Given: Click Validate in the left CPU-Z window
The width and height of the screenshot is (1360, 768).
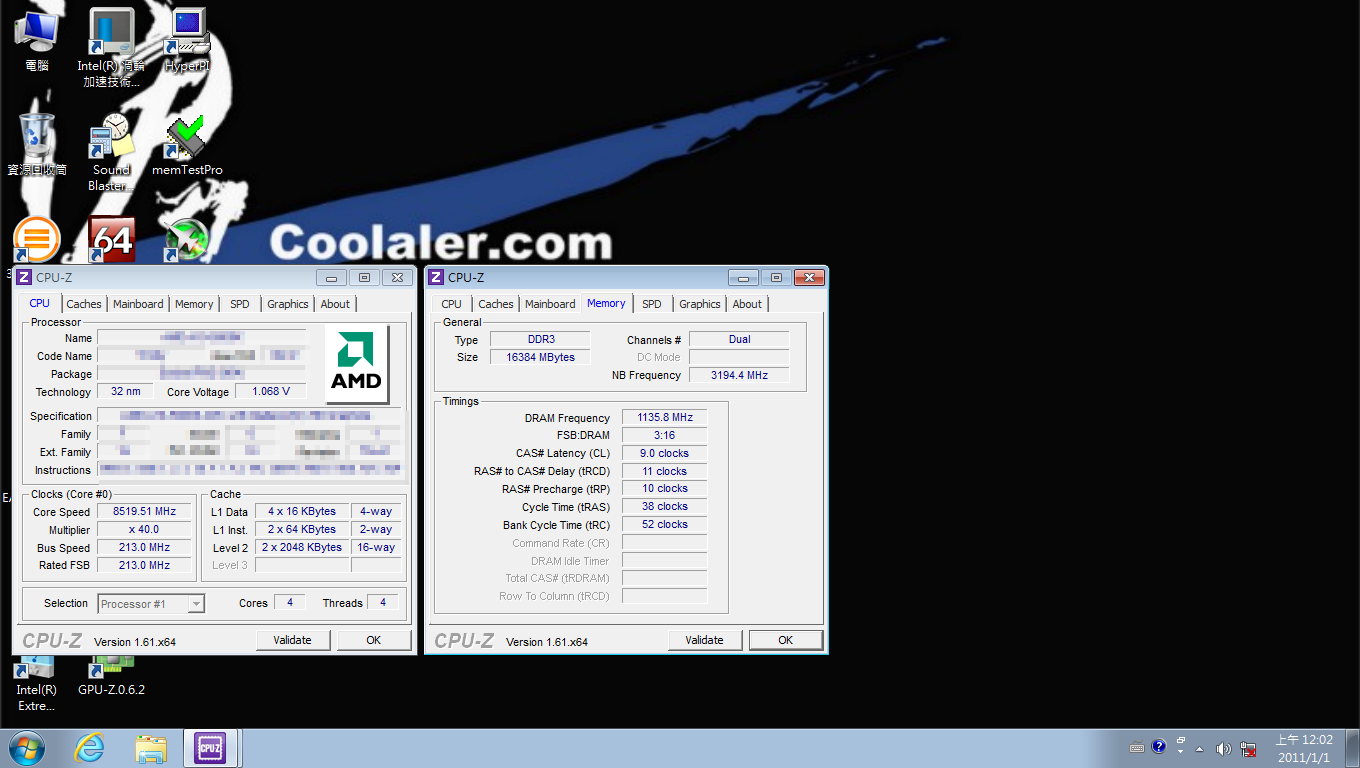Looking at the screenshot, I should pyautogui.click(x=293, y=640).
